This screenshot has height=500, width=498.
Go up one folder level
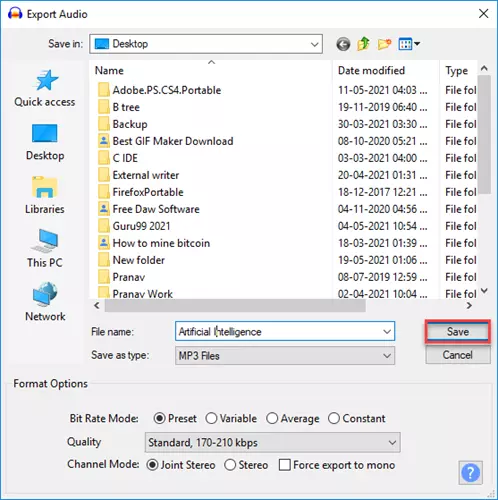(363, 44)
